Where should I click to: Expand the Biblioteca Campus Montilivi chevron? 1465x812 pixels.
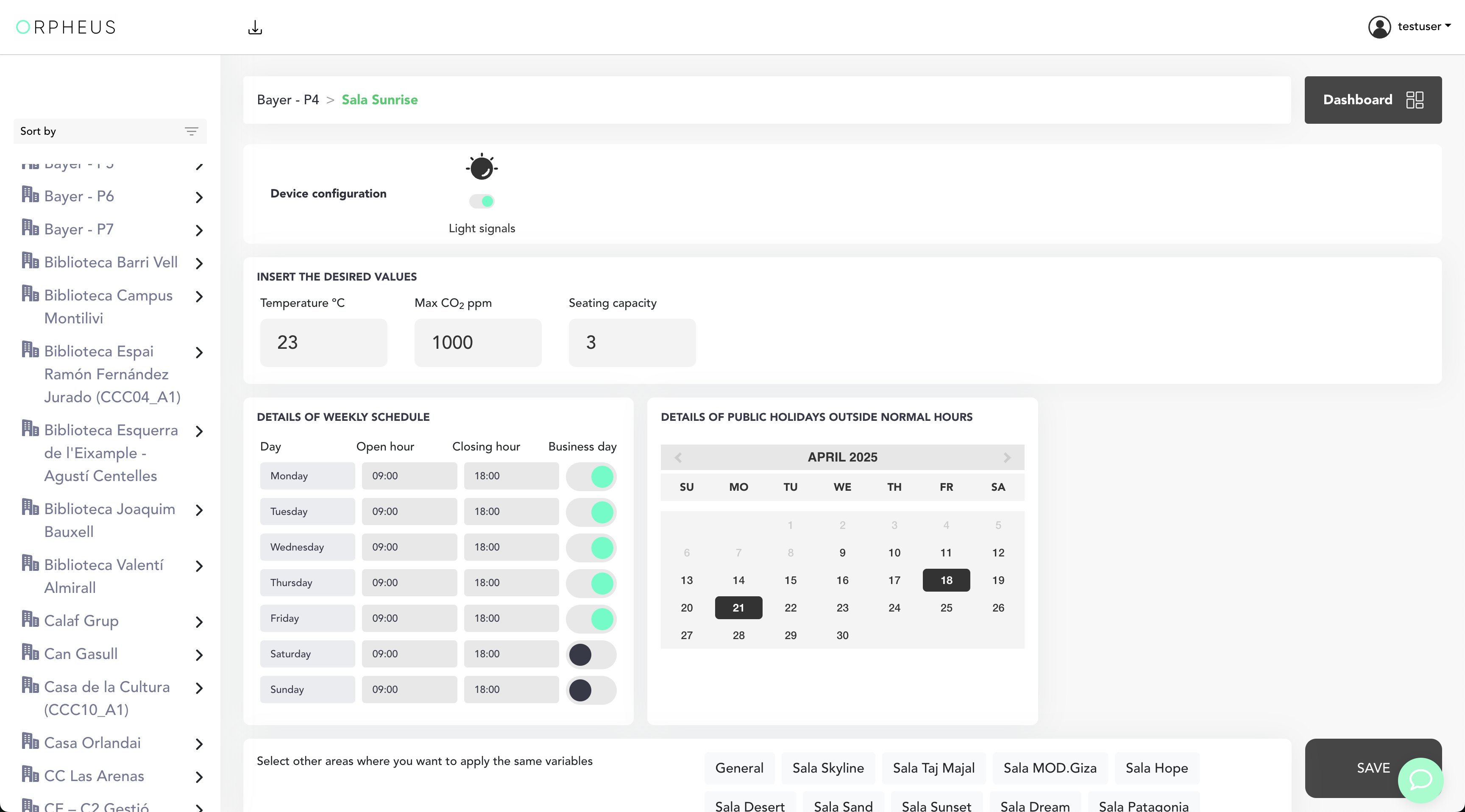coord(199,296)
